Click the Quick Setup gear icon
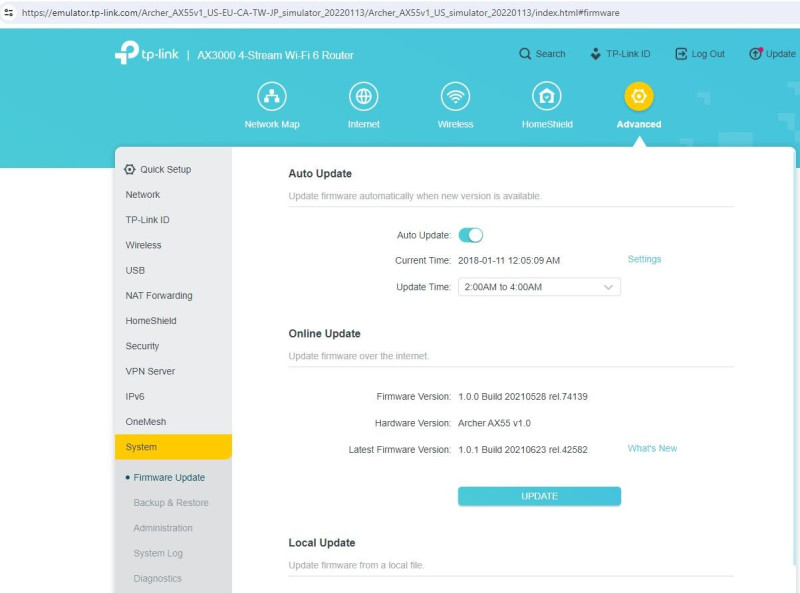Screen dimensions: 800x593 [130, 169]
